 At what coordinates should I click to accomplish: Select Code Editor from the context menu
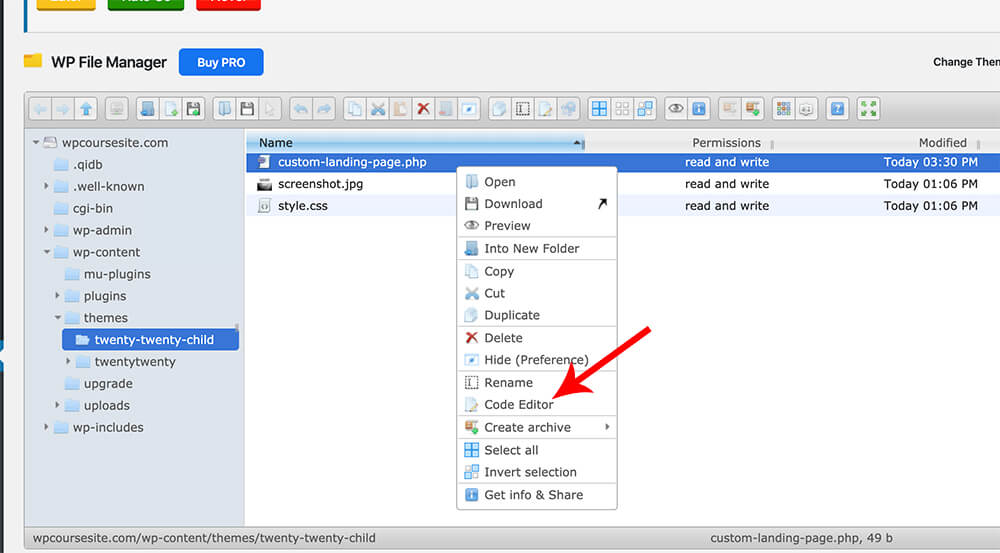[x=518, y=405]
